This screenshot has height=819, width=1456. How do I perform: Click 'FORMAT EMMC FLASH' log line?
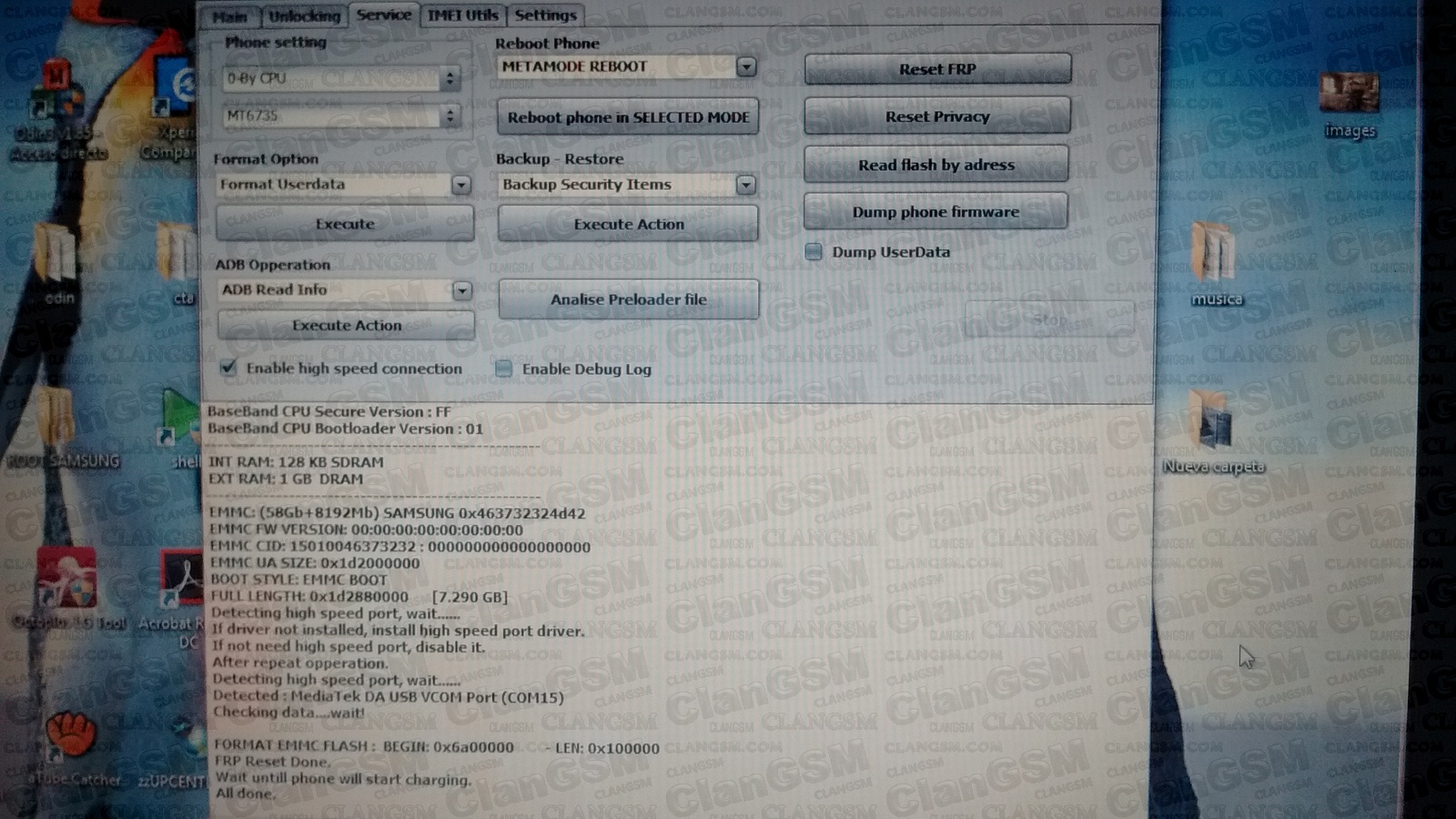(x=437, y=747)
